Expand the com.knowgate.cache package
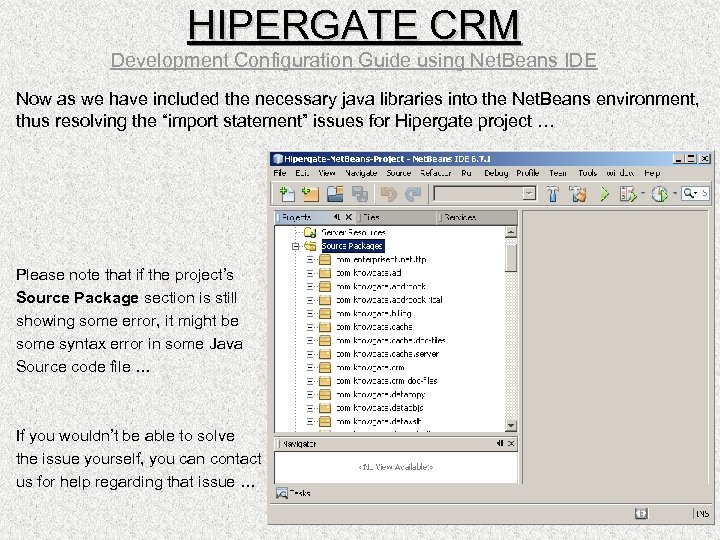The image size is (720, 540). coord(310,327)
